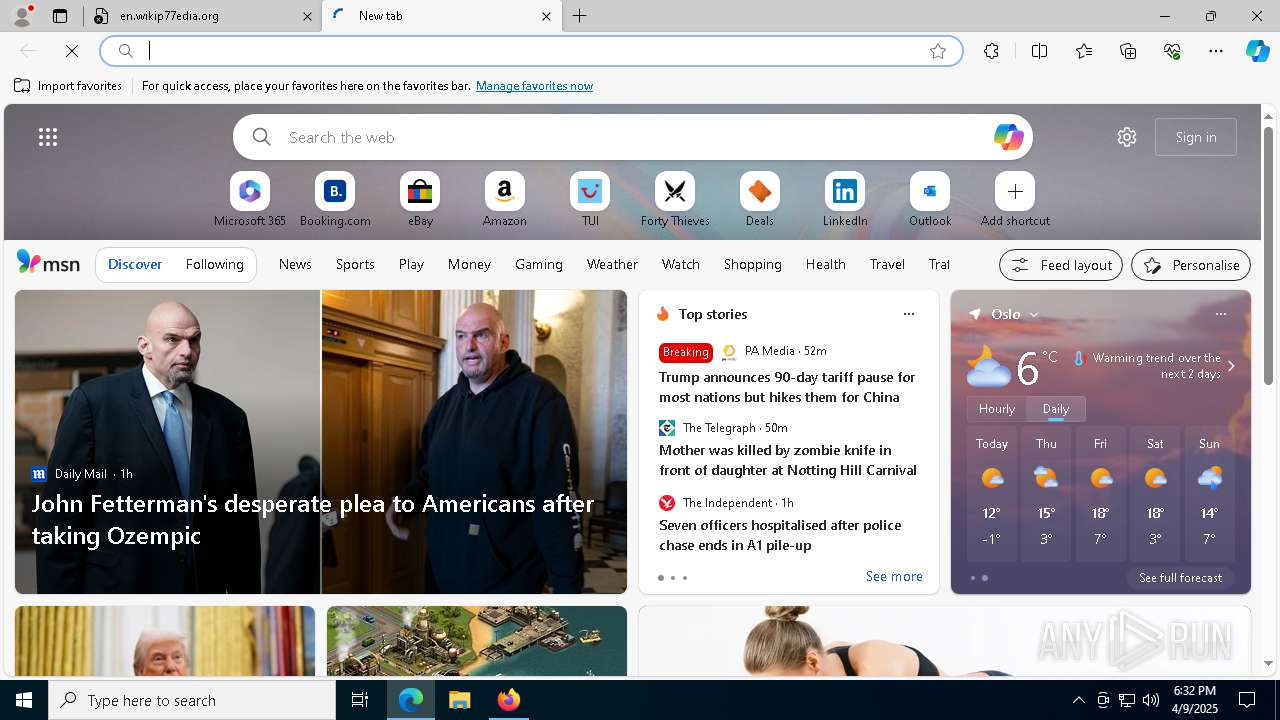
Task: Stop loading the page button
Action: [x=73, y=51]
